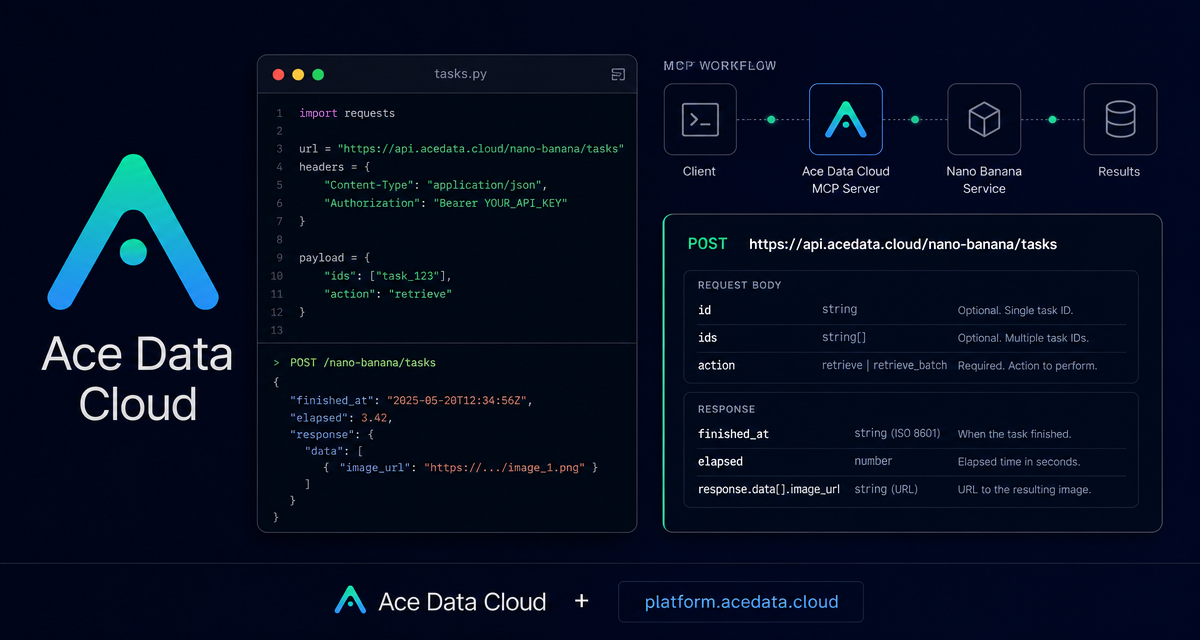Click the green maximize dot on tasks.py window
This screenshot has width=1200, height=640.
coord(318,74)
